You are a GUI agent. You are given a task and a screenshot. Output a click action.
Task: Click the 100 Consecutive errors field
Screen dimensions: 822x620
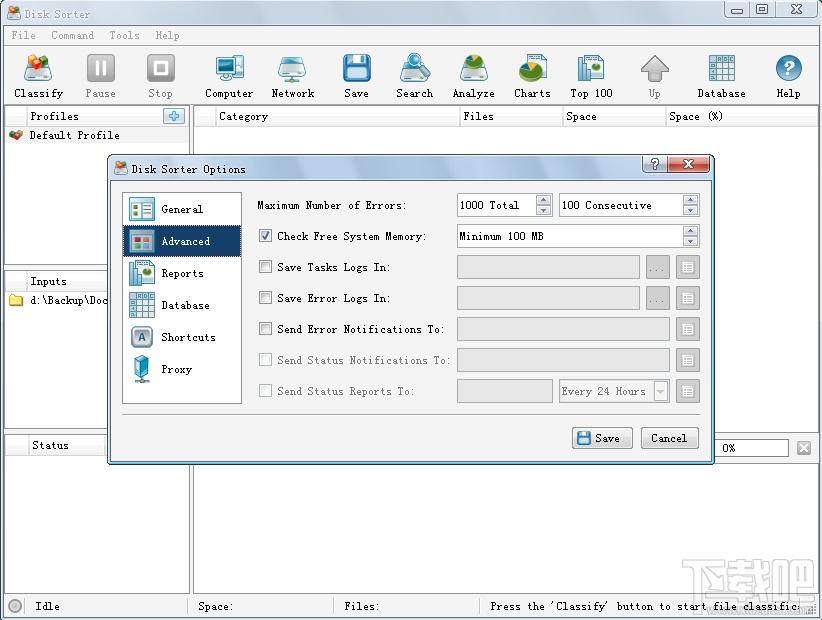click(621, 205)
